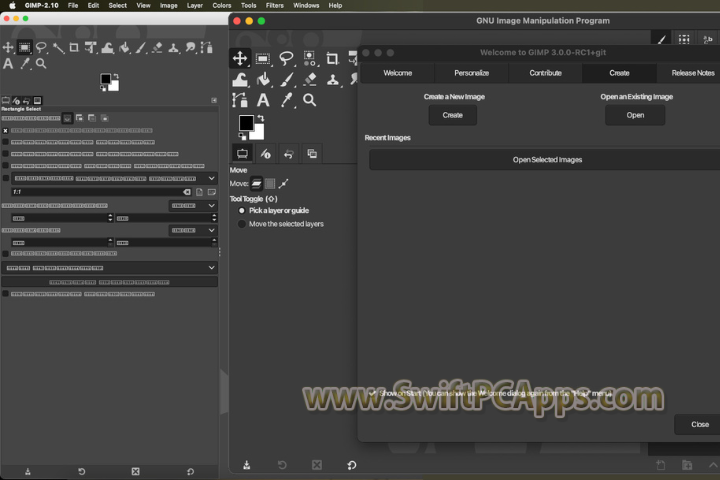Select Free Select lasso in GIMP 3.0 toolbox
The width and height of the screenshot is (720, 480).
tap(286, 58)
